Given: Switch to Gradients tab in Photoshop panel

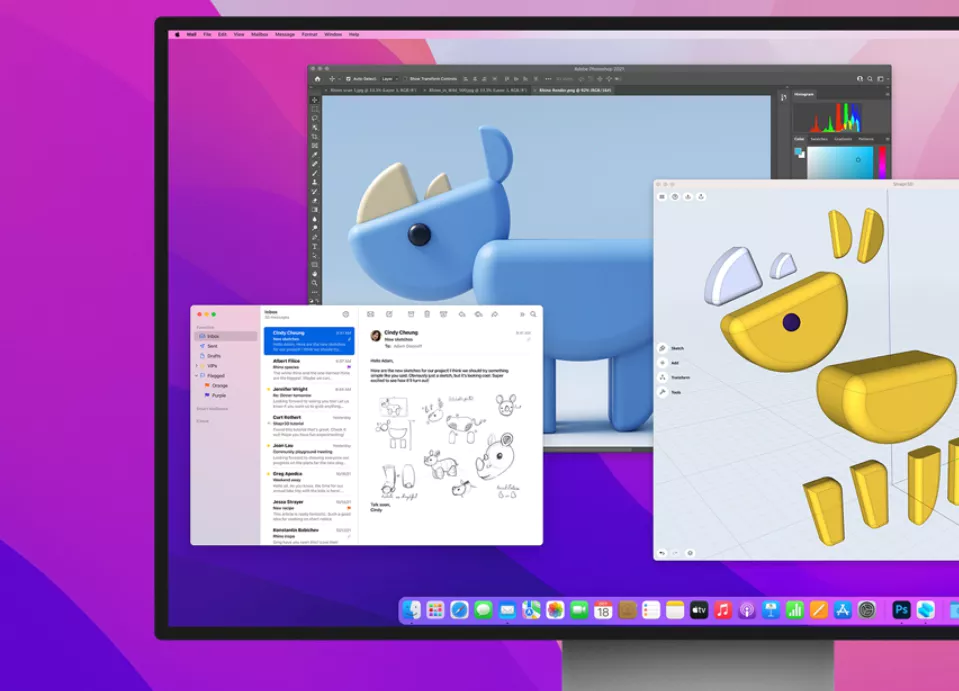Looking at the screenshot, I should pos(843,139).
